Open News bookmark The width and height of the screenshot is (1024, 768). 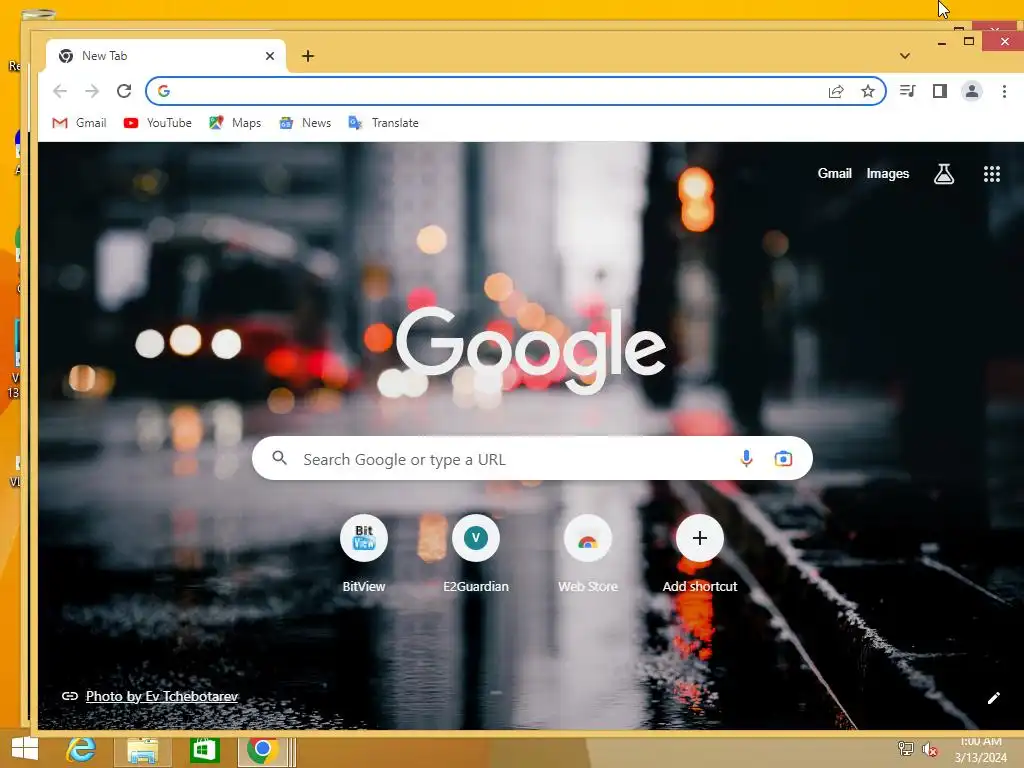point(305,123)
